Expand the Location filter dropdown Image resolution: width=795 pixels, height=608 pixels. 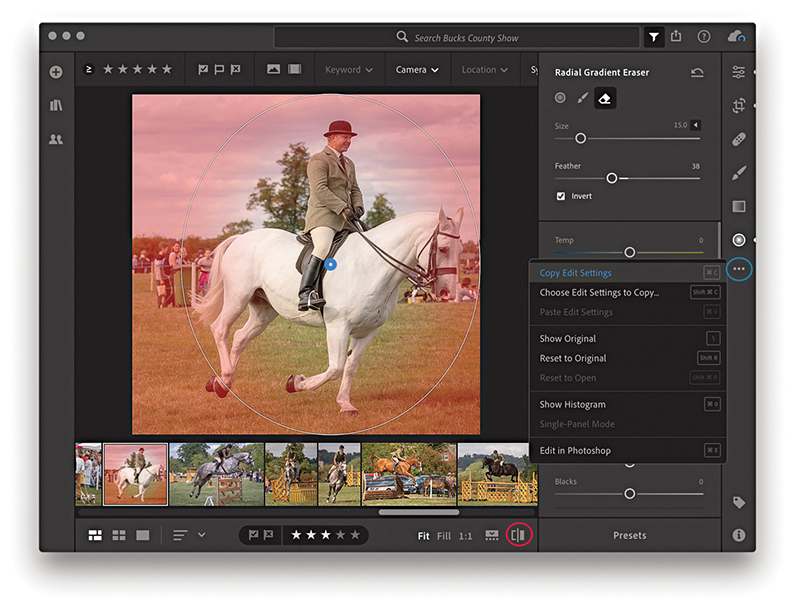coord(484,70)
